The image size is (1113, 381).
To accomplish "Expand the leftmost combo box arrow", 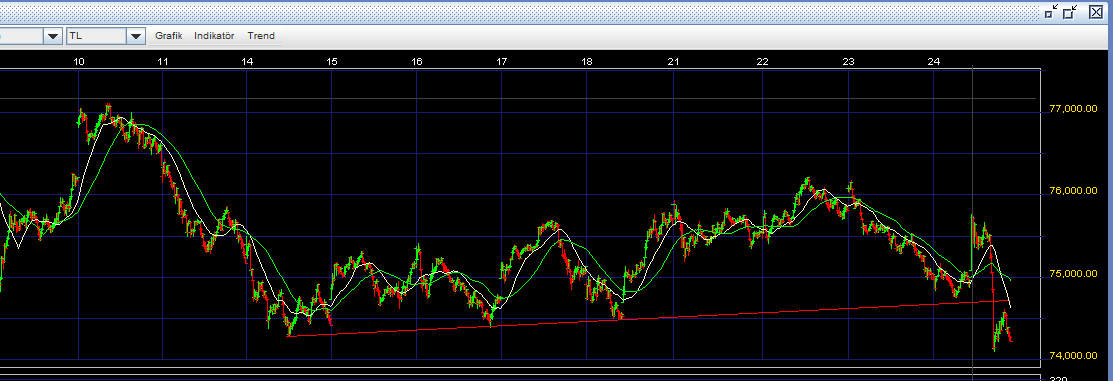I will pyautogui.click(x=53, y=35).
